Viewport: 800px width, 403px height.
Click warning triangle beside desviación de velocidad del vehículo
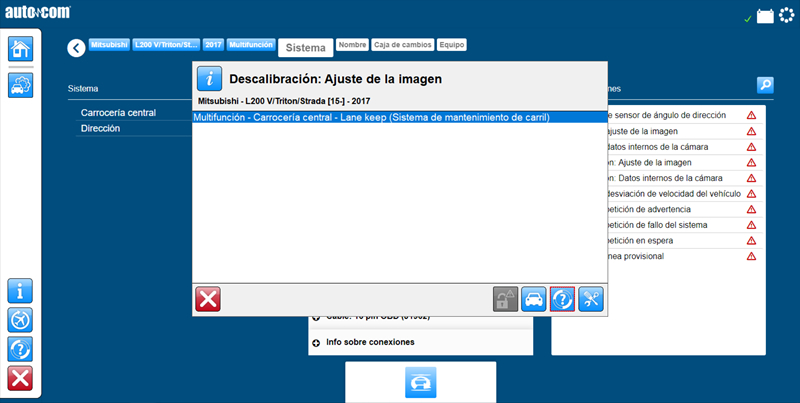pyautogui.click(x=751, y=194)
